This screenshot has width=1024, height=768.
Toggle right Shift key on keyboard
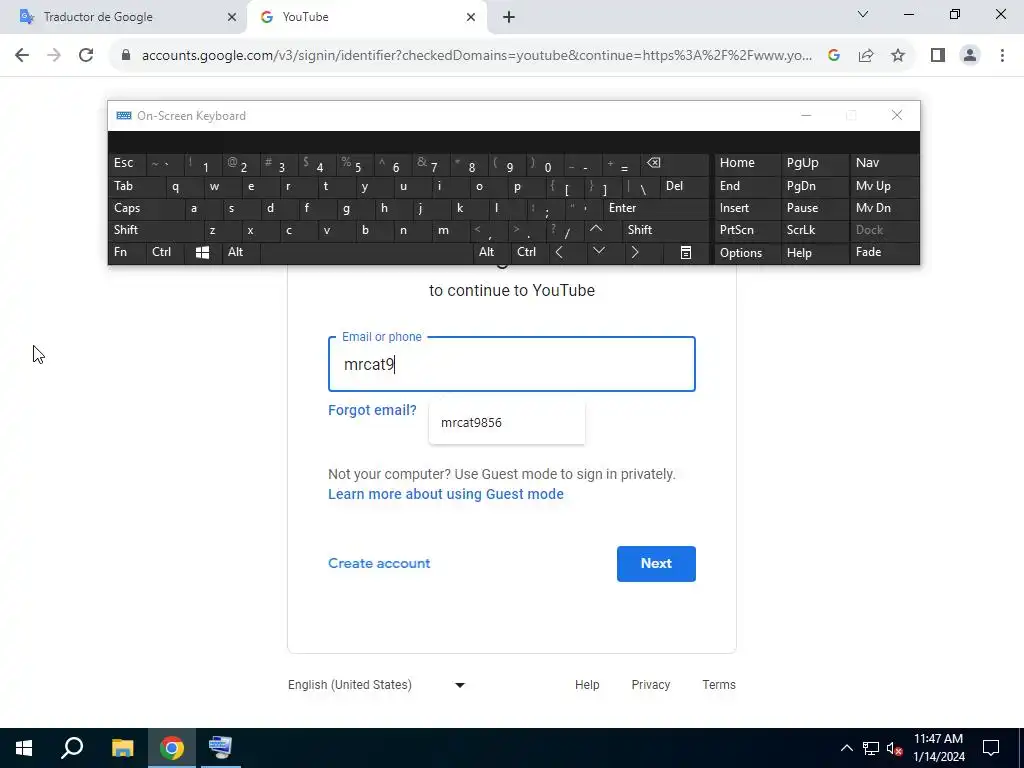coord(665,229)
